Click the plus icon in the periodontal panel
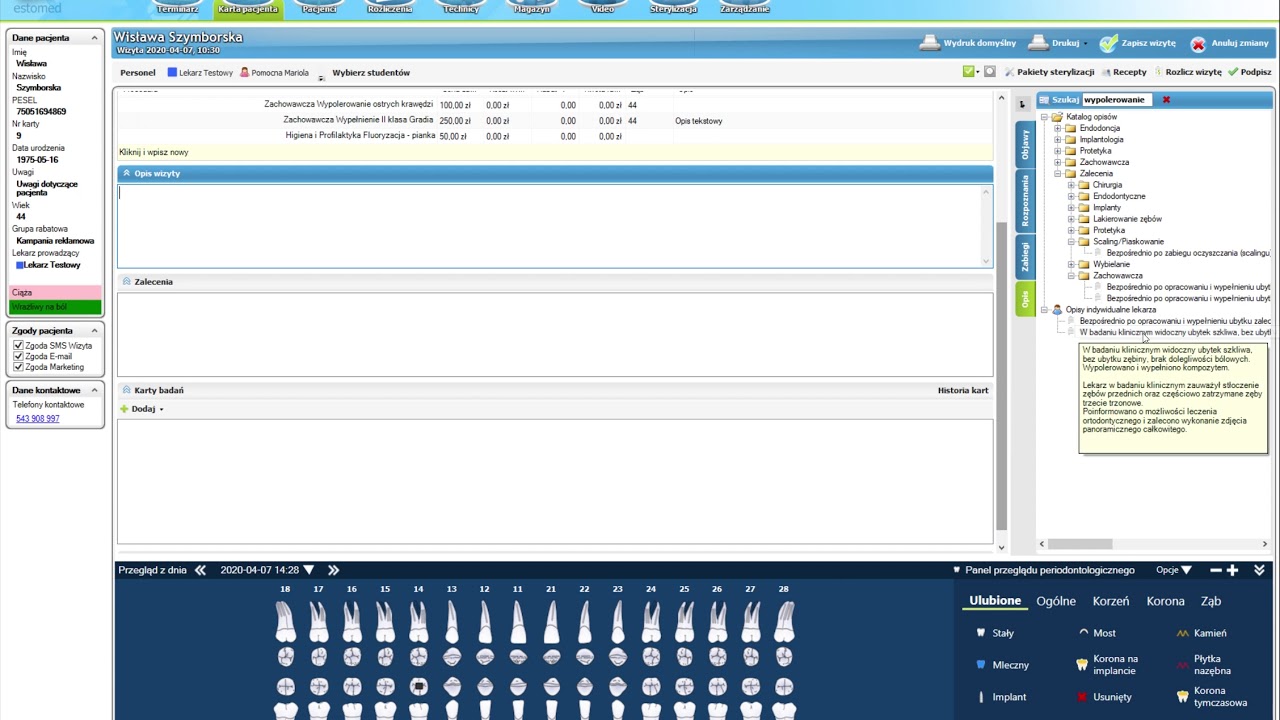This screenshot has width=1280, height=720. click(1232, 570)
